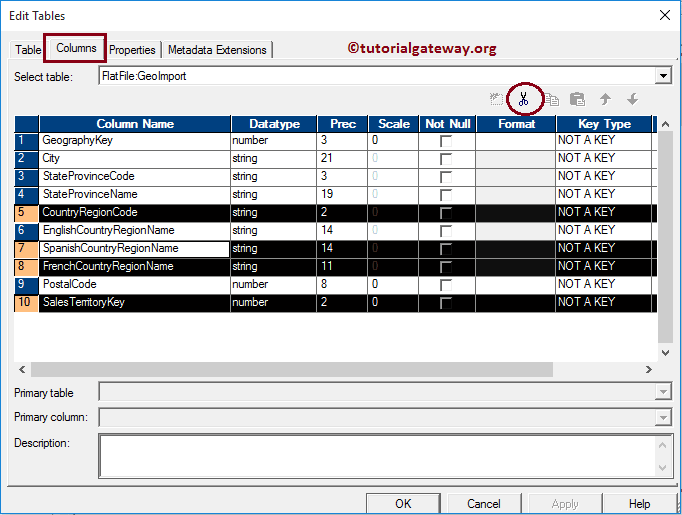Screen dimensions: 682x515
Task: Click the CountryRegionCode column name cell
Action: click(x=135, y=213)
